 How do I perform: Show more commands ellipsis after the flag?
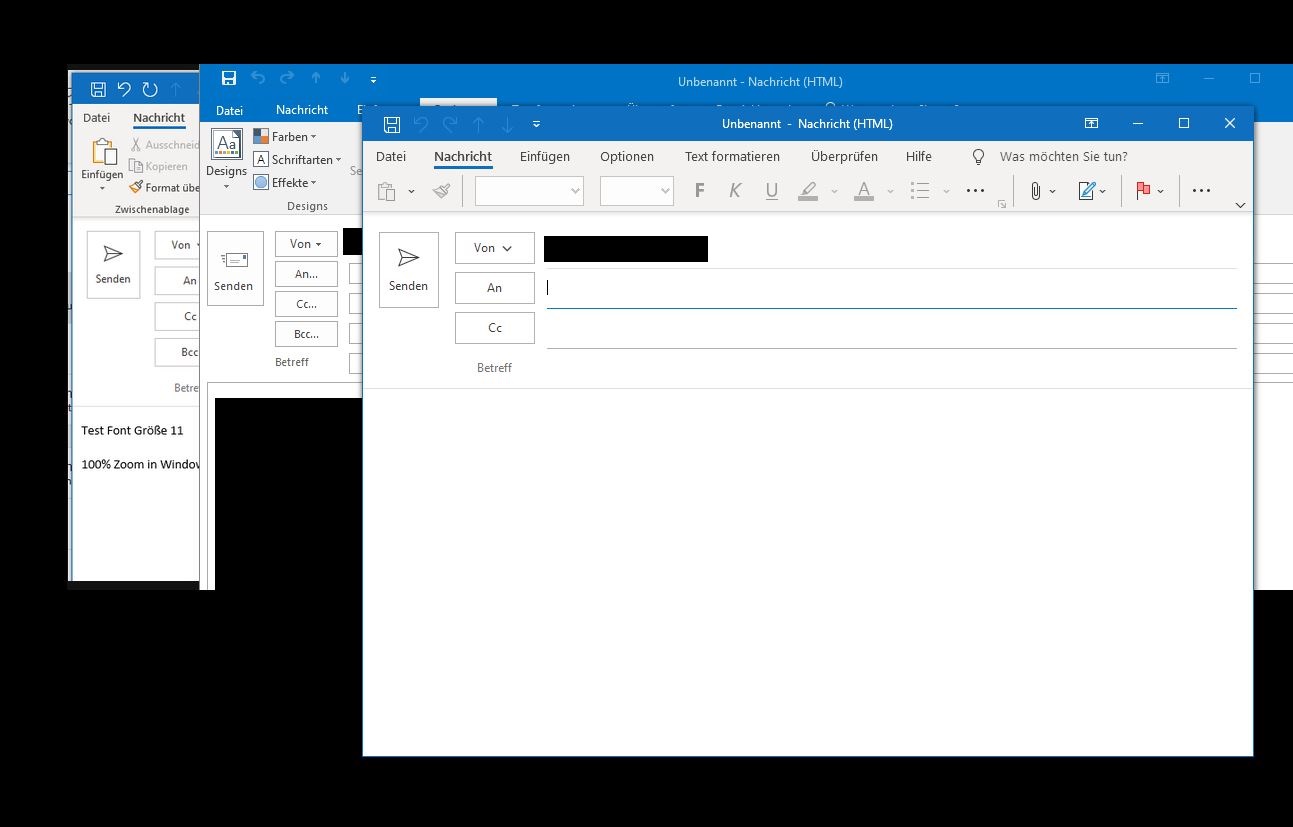pos(1202,191)
